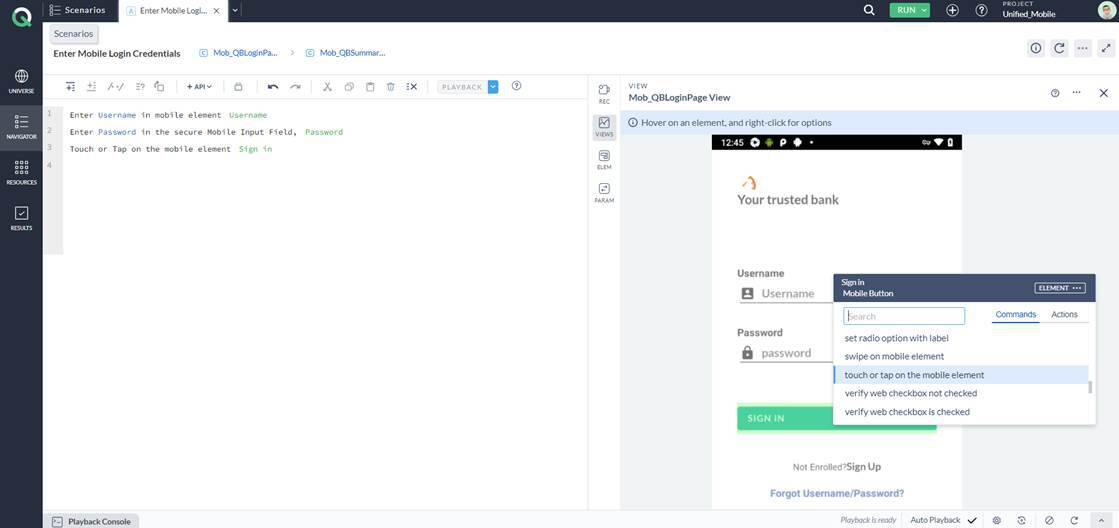Toggle the Auto Playback checkmark
The height and width of the screenshot is (528, 1119).
972,520
